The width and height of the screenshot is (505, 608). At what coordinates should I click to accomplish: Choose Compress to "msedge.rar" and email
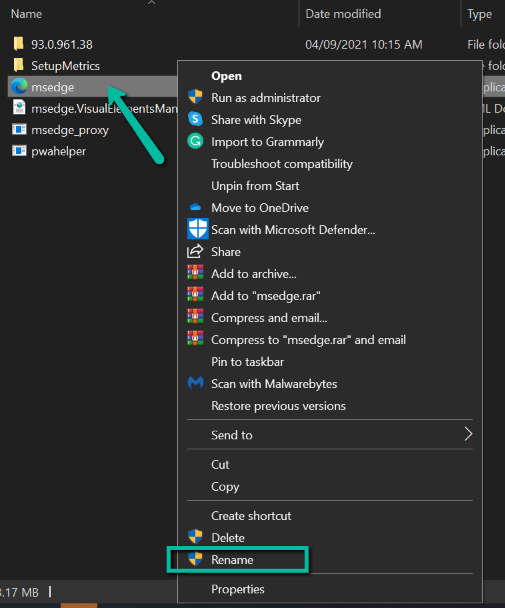(x=308, y=340)
